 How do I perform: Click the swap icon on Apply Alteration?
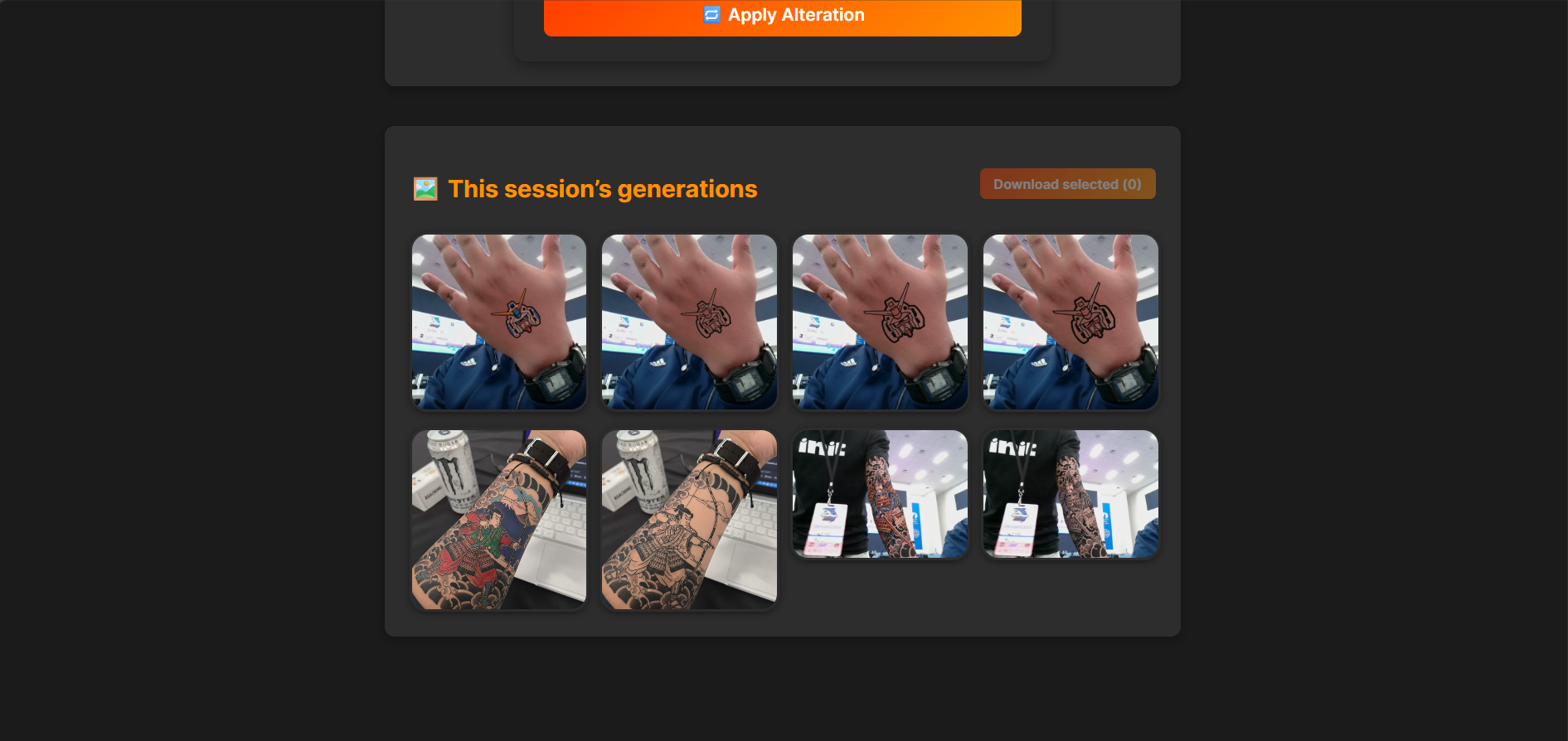tap(711, 15)
